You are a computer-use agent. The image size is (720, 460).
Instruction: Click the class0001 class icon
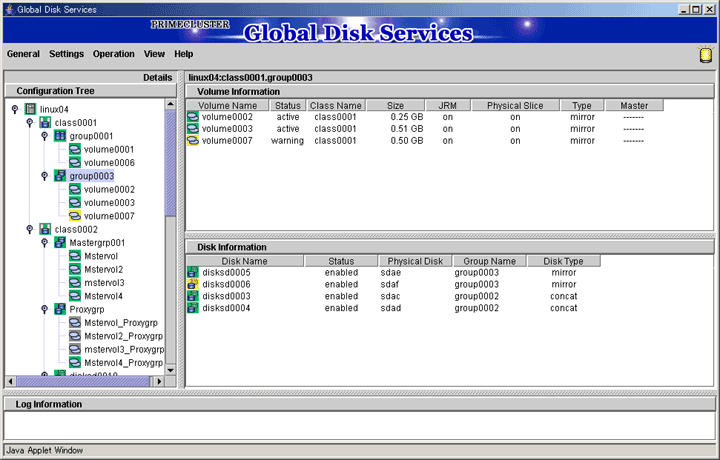(x=45, y=123)
